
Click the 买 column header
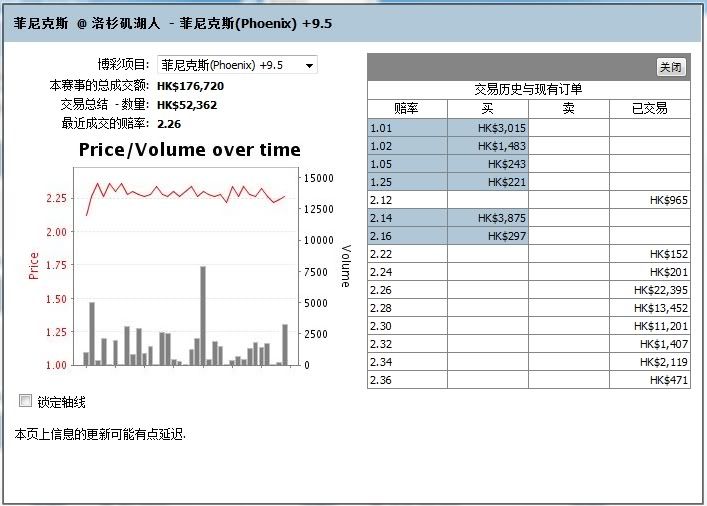pyautogui.click(x=487, y=108)
